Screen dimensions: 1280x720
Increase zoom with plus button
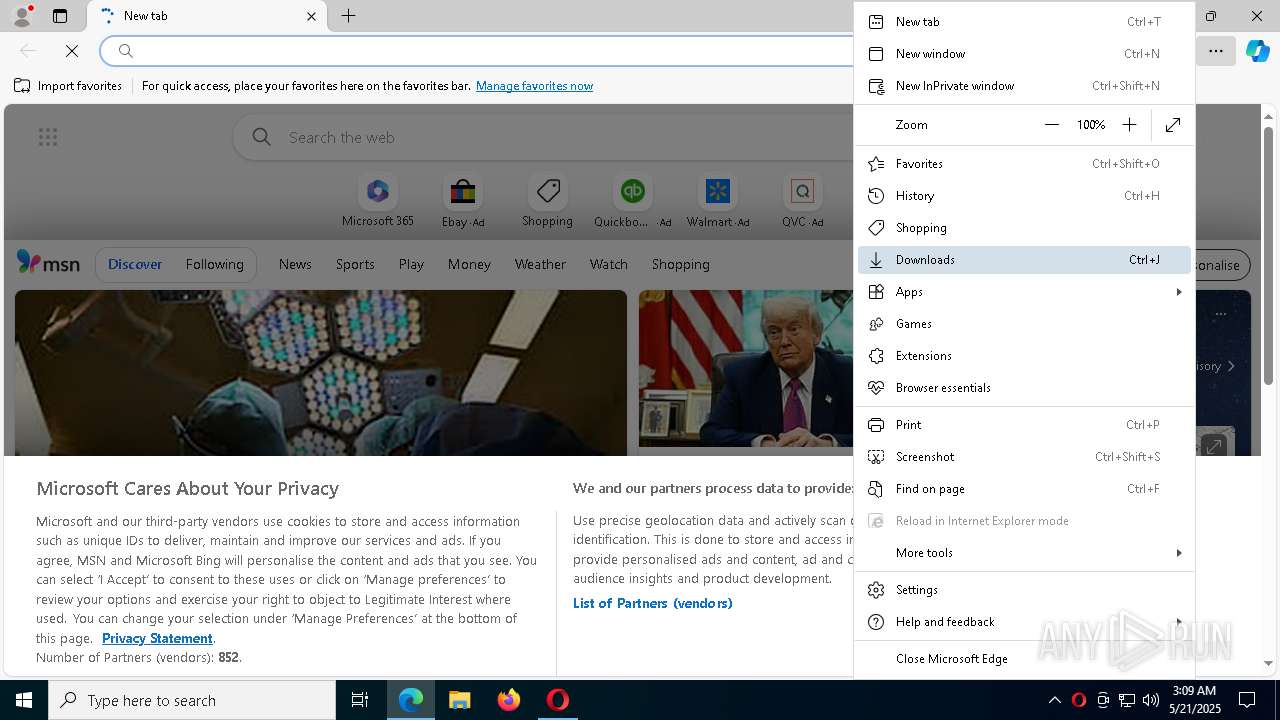pyautogui.click(x=1129, y=125)
